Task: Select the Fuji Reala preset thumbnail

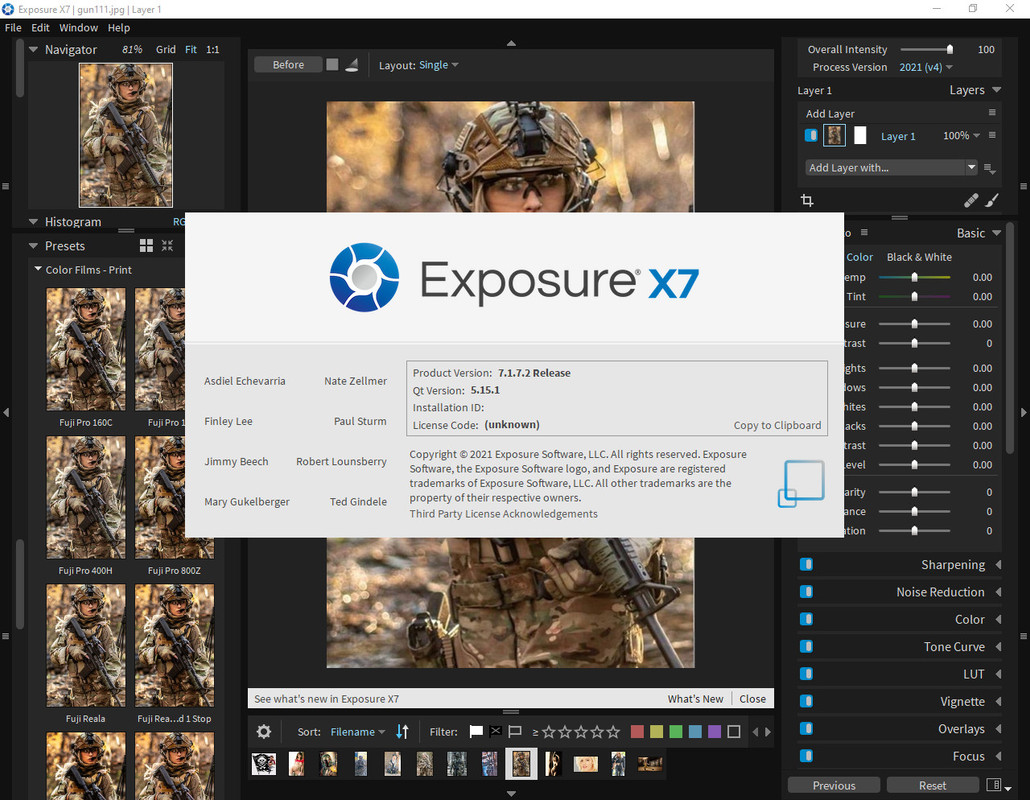Action: [85, 646]
